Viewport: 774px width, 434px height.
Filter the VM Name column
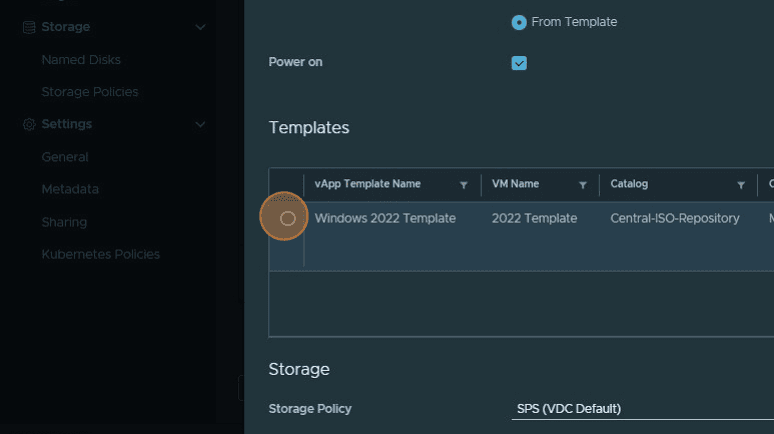click(x=582, y=185)
